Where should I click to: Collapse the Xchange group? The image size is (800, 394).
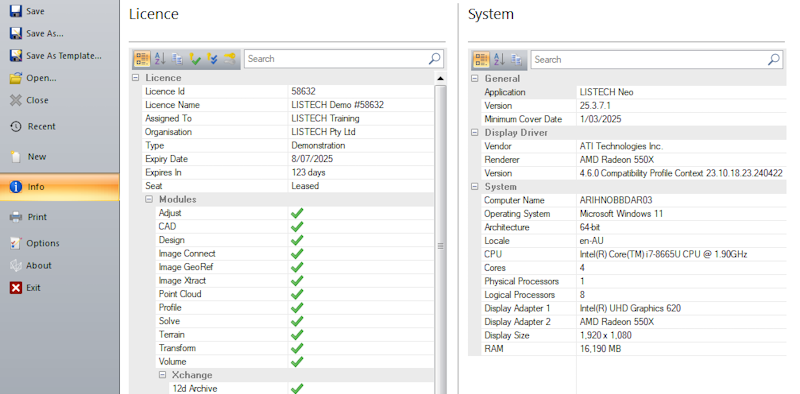click(x=162, y=375)
